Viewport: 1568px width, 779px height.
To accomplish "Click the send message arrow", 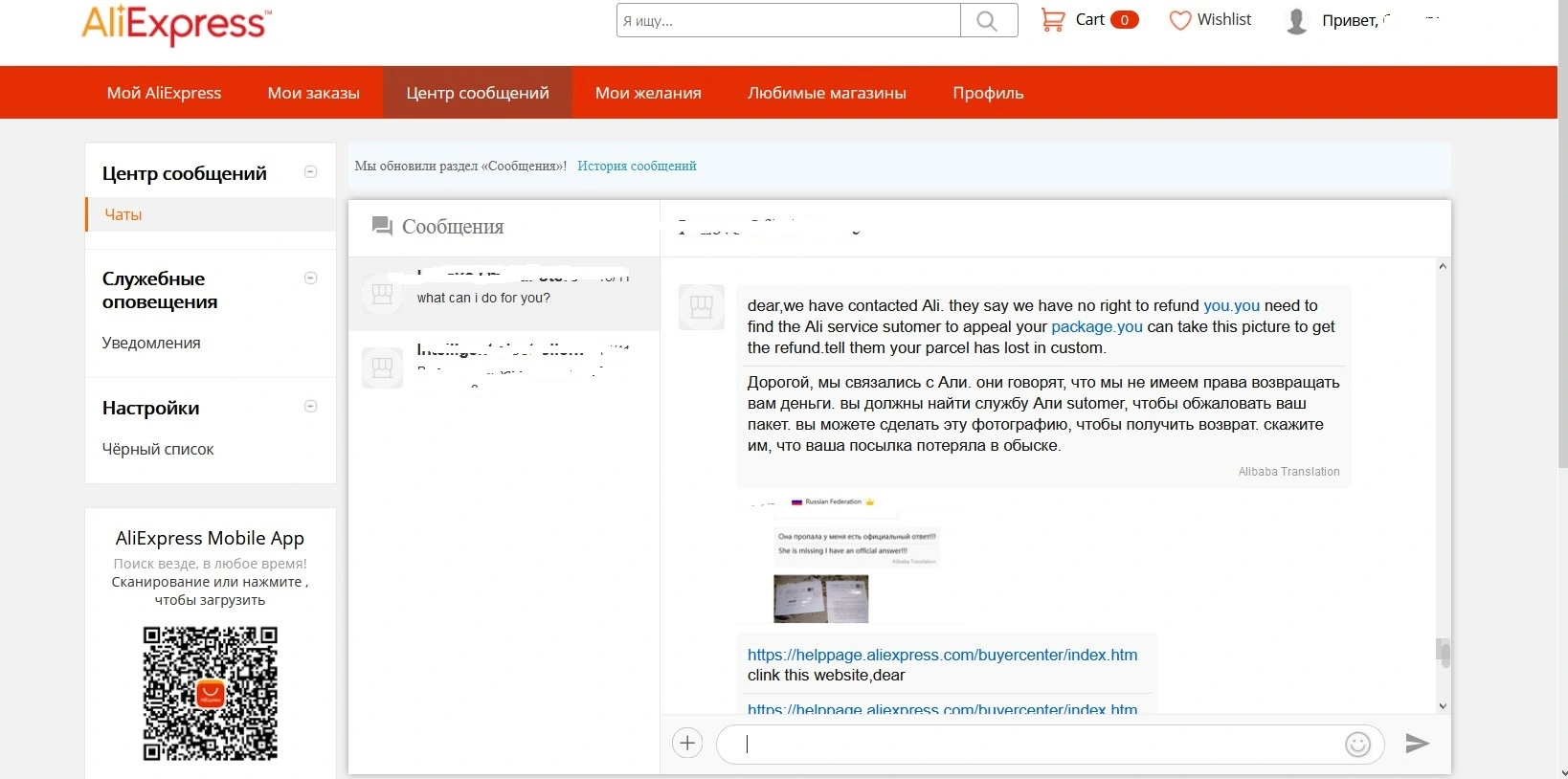I will pos(1418,744).
